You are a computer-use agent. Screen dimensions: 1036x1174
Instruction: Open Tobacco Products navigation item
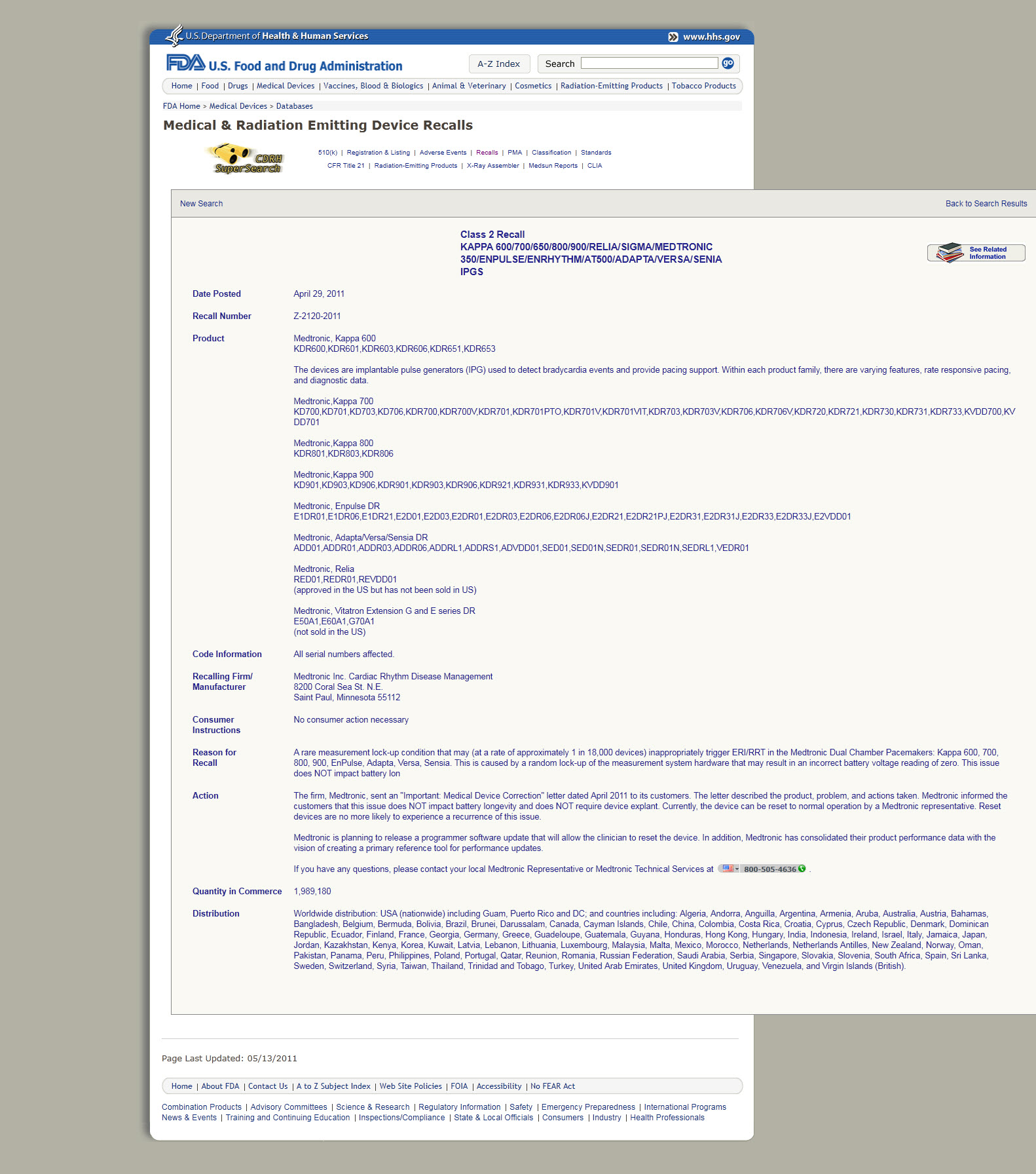click(x=704, y=86)
